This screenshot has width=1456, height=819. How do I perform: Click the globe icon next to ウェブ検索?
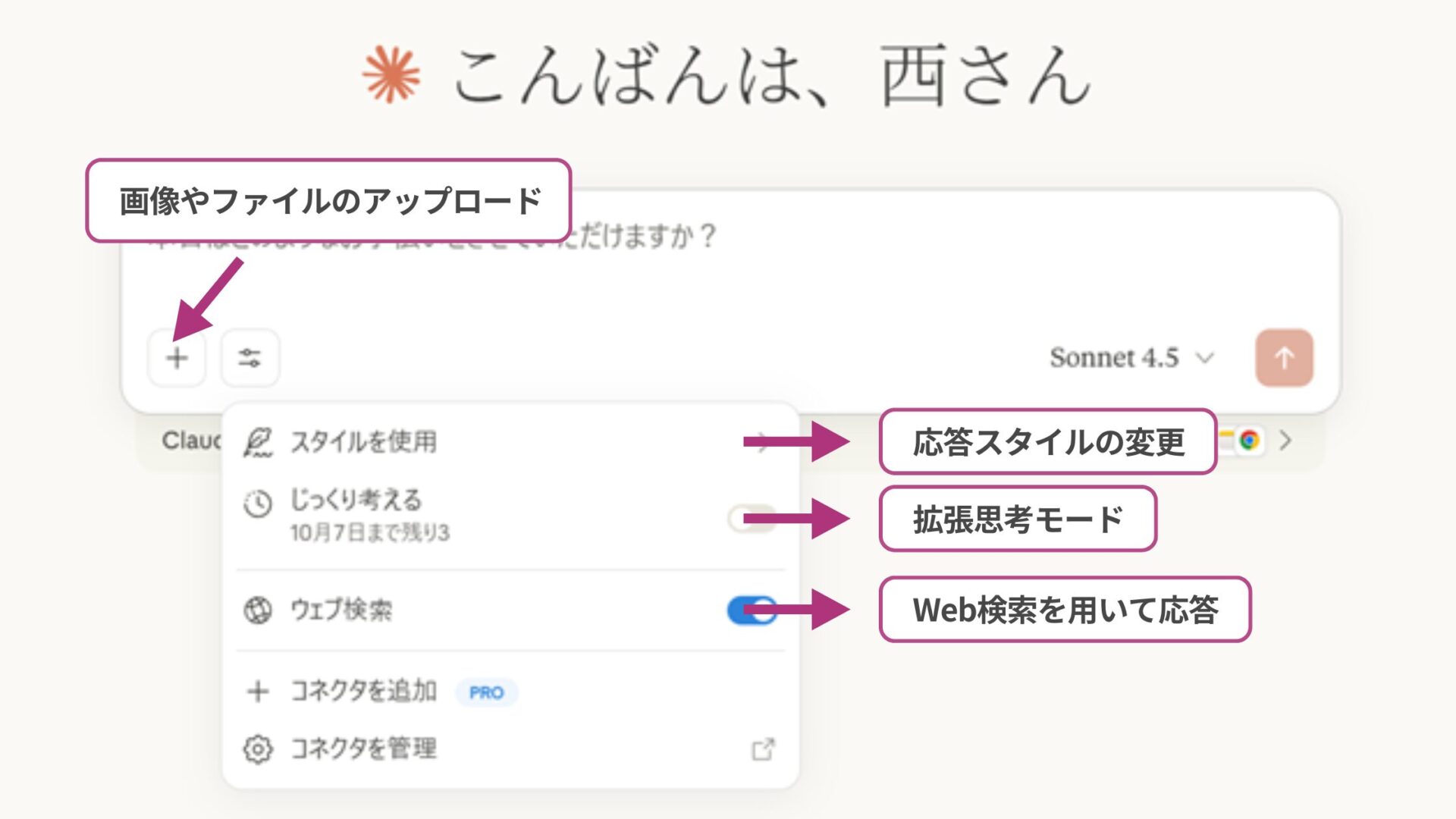[x=257, y=610]
